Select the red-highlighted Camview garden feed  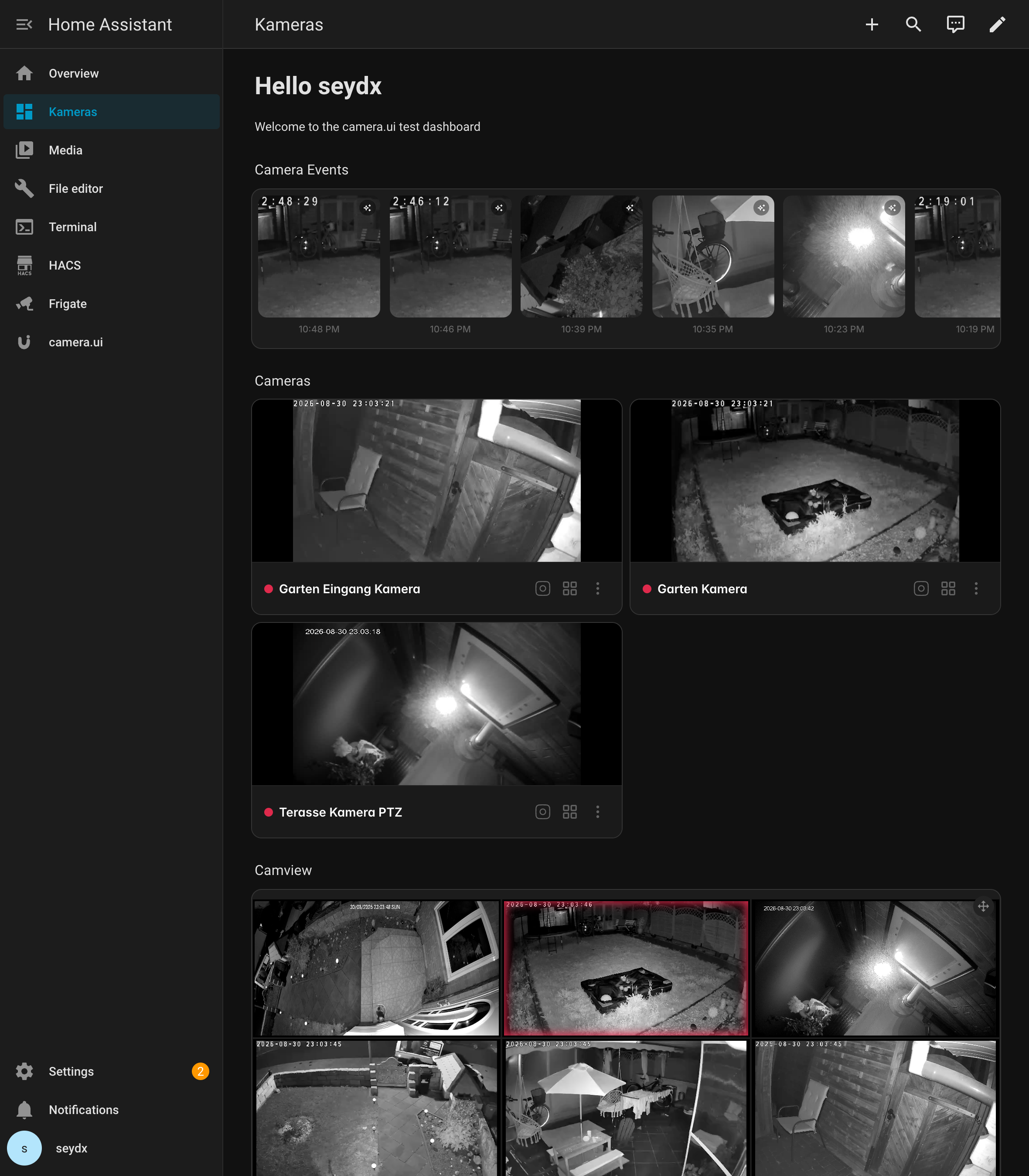pyautogui.click(x=626, y=968)
